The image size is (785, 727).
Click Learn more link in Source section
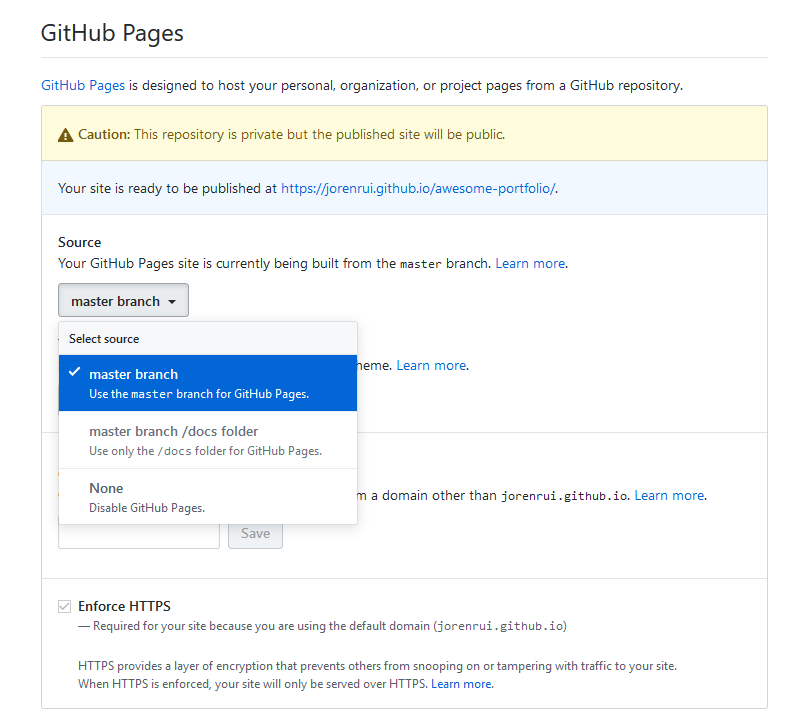click(x=530, y=264)
